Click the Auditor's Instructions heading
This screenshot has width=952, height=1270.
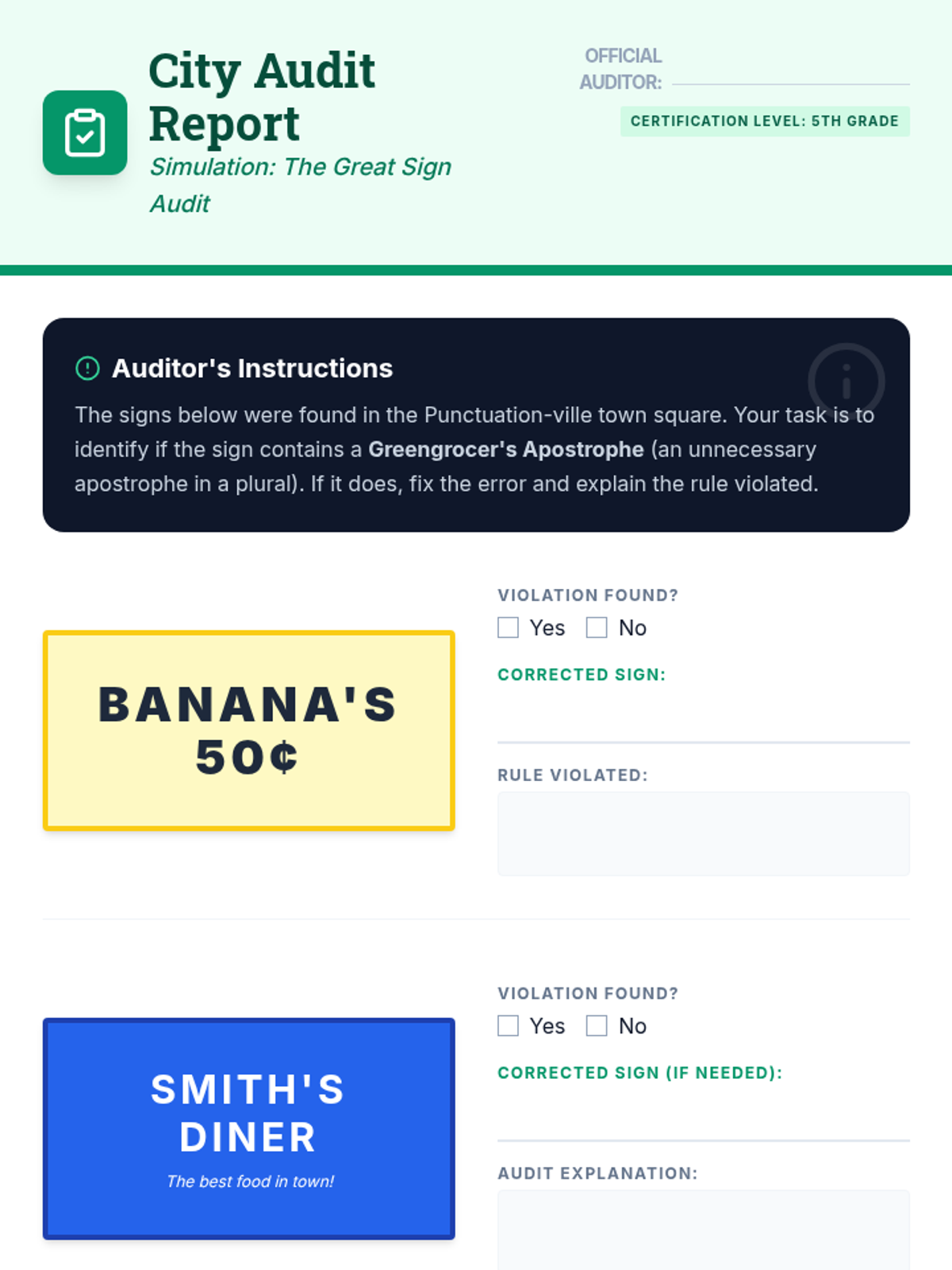point(252,368)
